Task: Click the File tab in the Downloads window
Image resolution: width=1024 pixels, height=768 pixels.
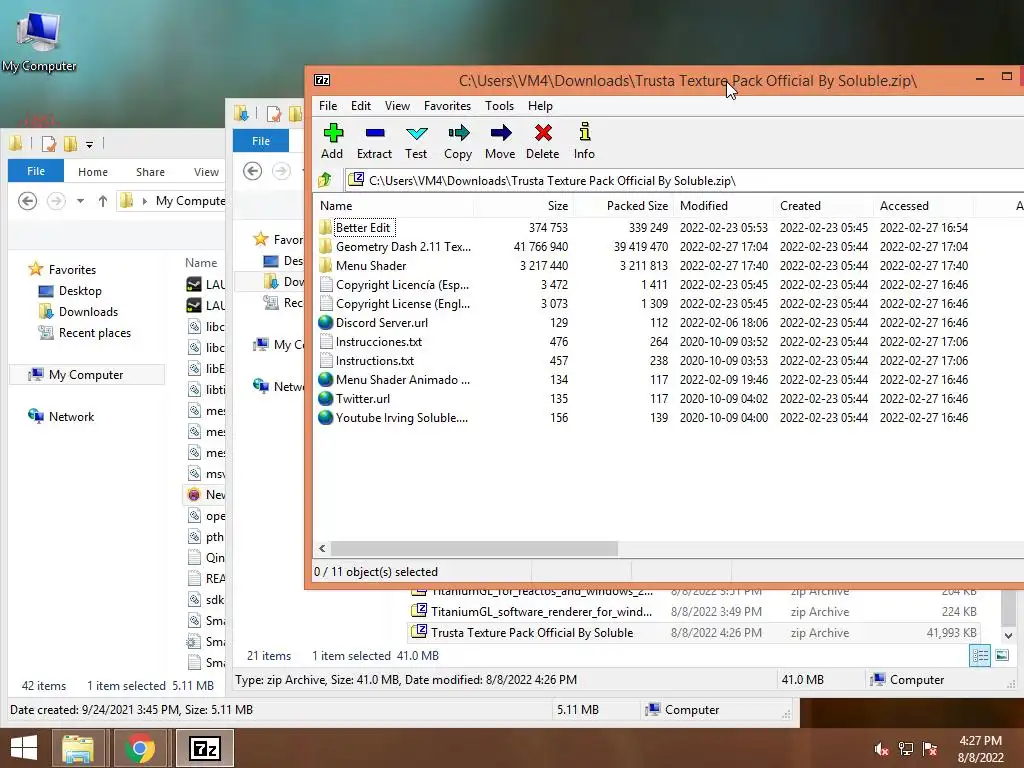Action: point(261,140)
